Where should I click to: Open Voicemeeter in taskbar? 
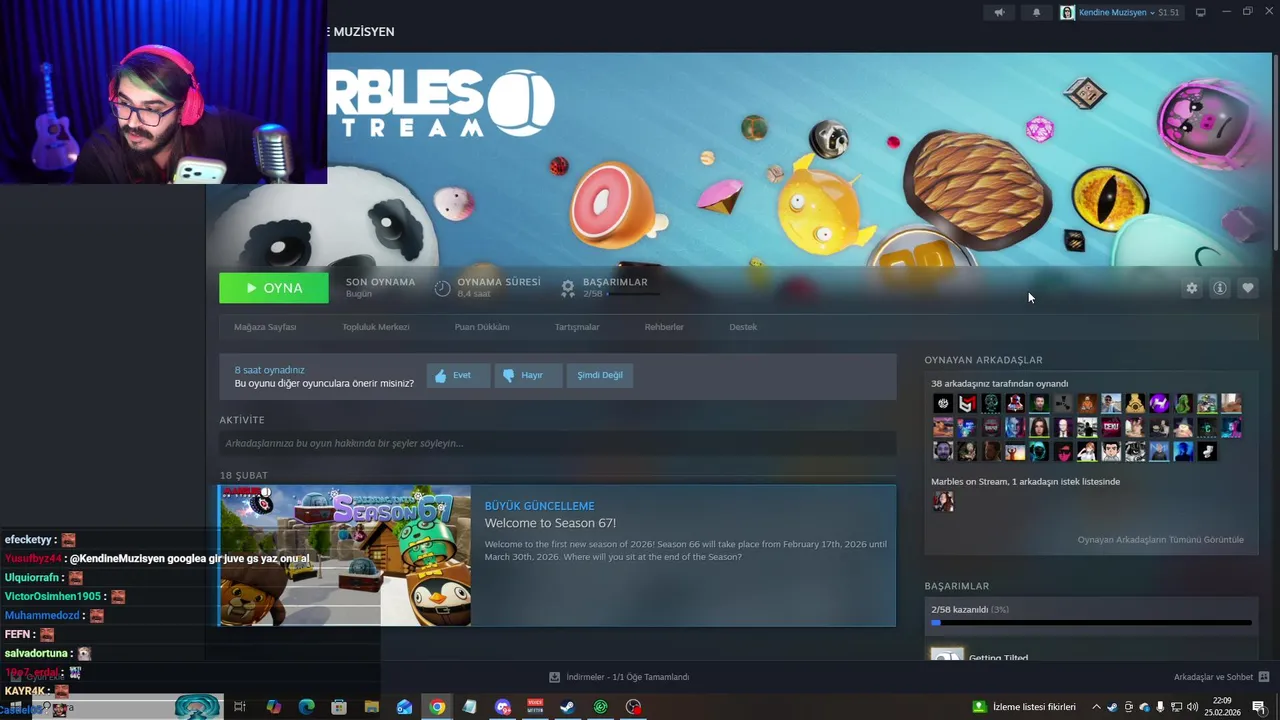(535, 707)
